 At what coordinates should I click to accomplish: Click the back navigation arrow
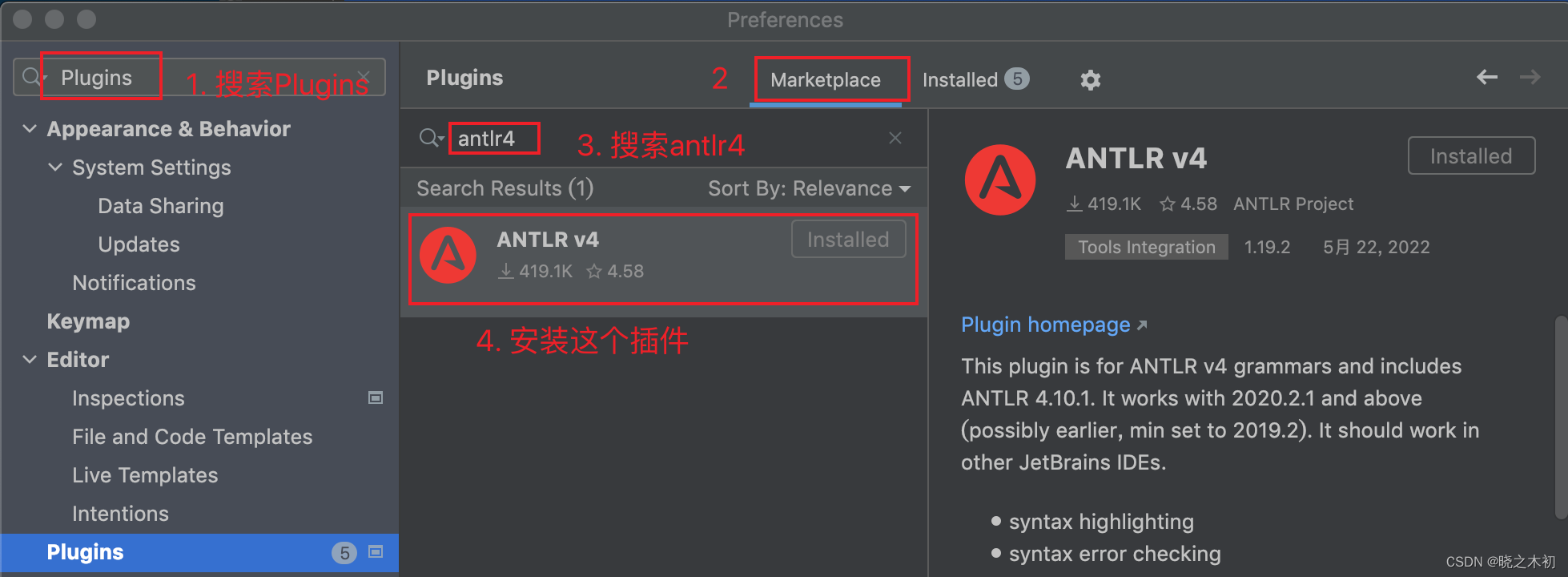pyautogui.click(x=1486, y=77)
